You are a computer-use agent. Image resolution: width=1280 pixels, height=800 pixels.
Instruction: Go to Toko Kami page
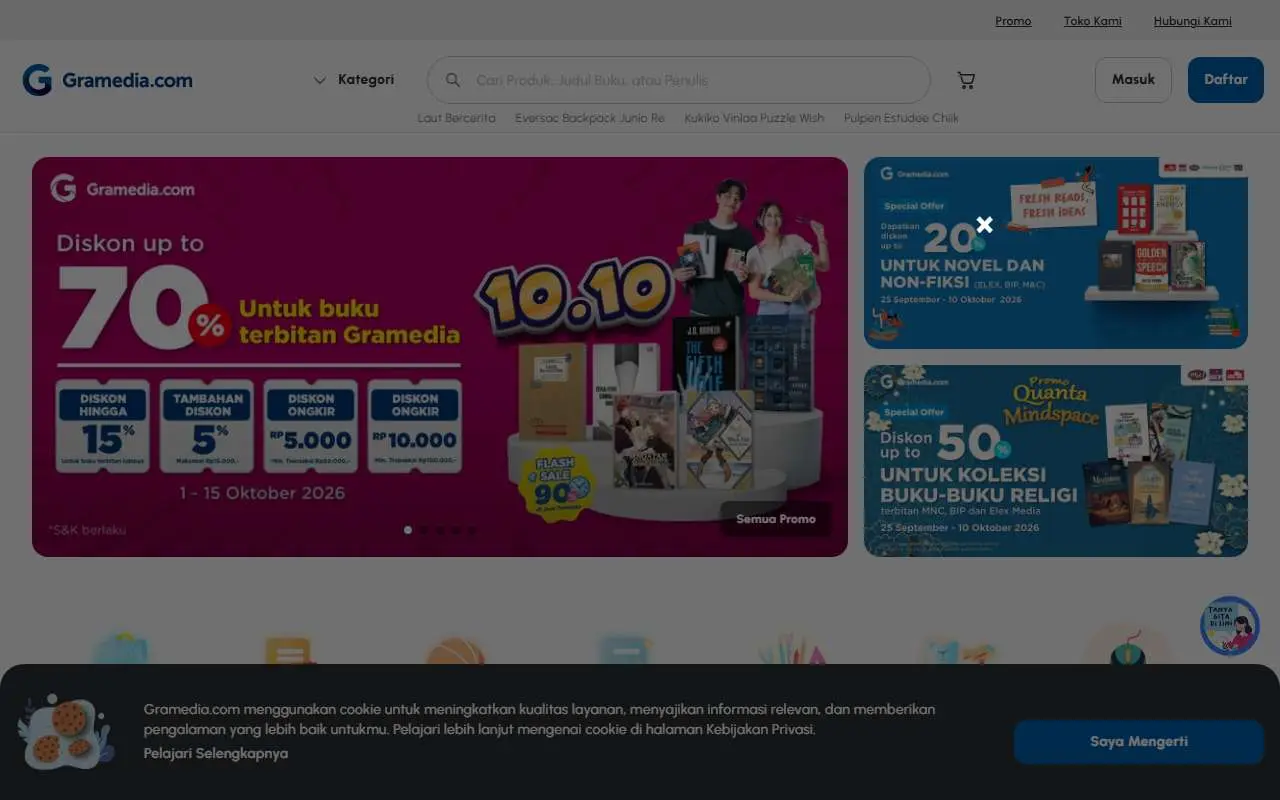point(1093,21)
